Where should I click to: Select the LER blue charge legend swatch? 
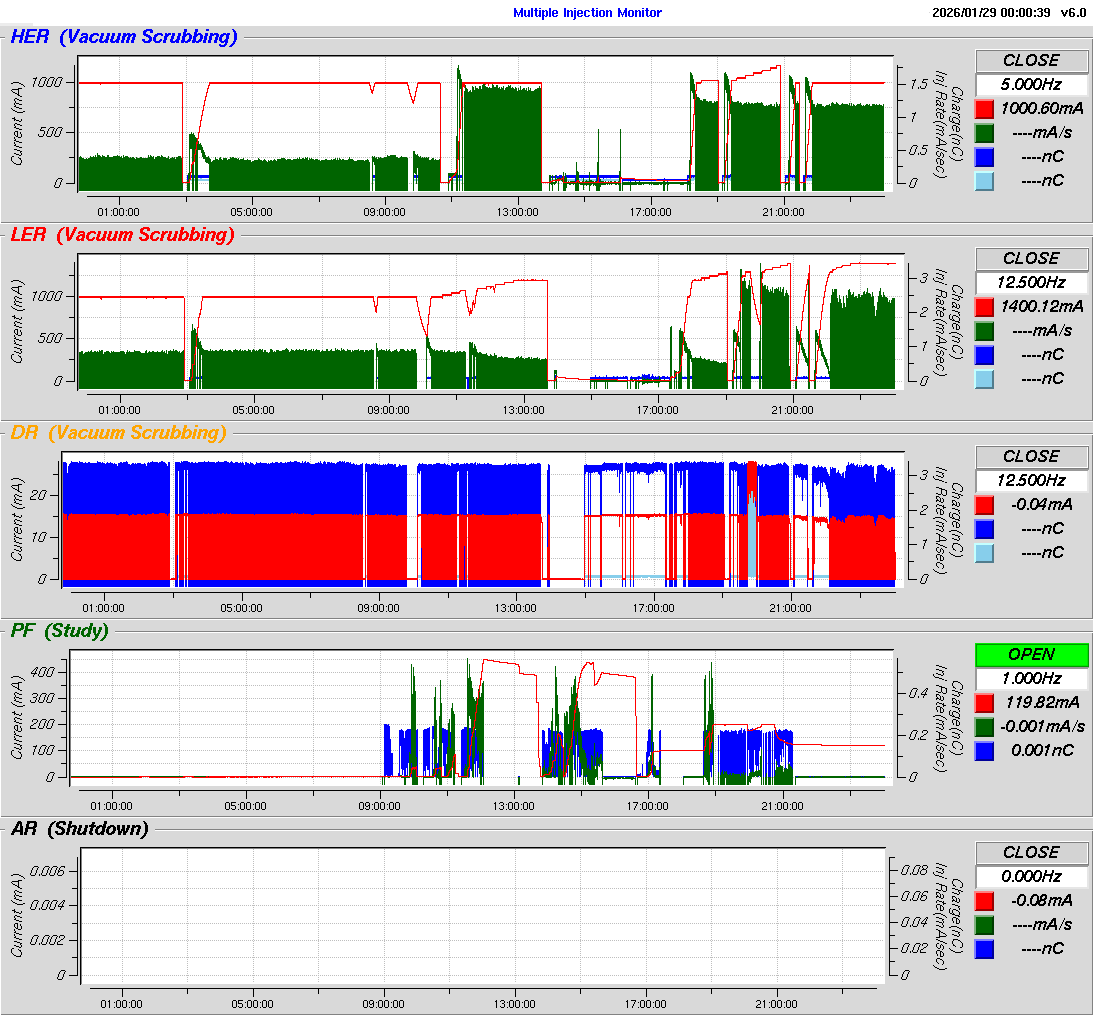(984, 355)
